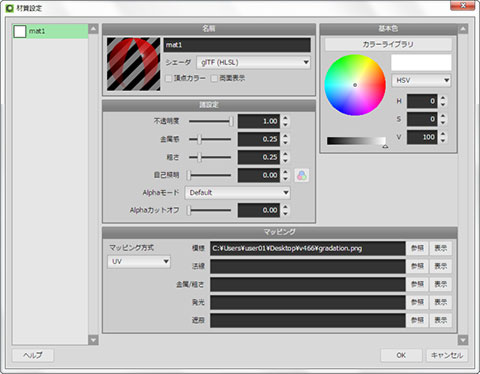Click 表示 for the 法線 map row
Image resolution: width=480 pixels, height=374 pixels.
441,266
